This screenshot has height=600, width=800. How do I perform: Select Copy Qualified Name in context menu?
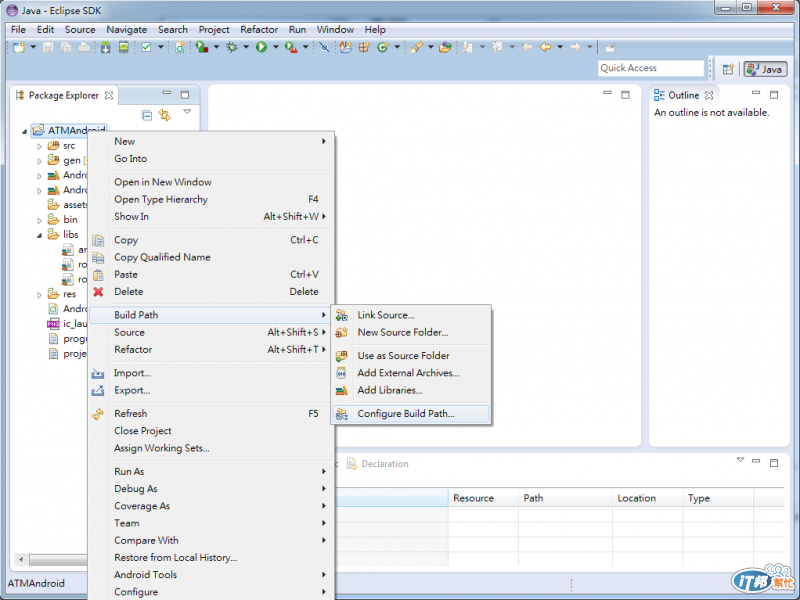click(x=212, y=257)
